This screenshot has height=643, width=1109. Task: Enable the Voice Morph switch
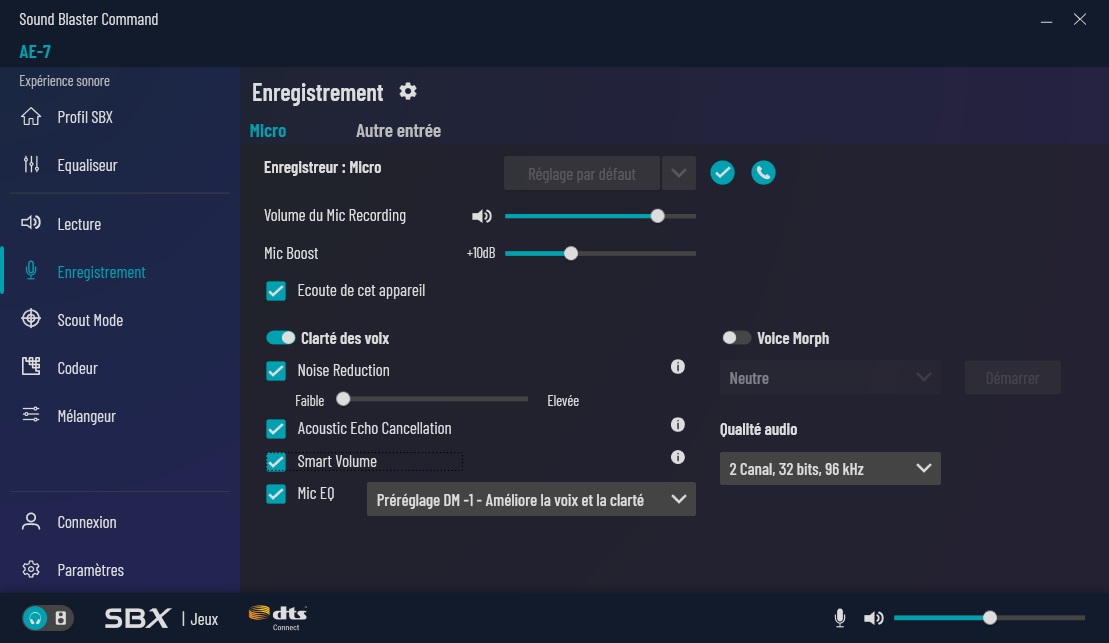pyautogui.click(x=736, y=337)
